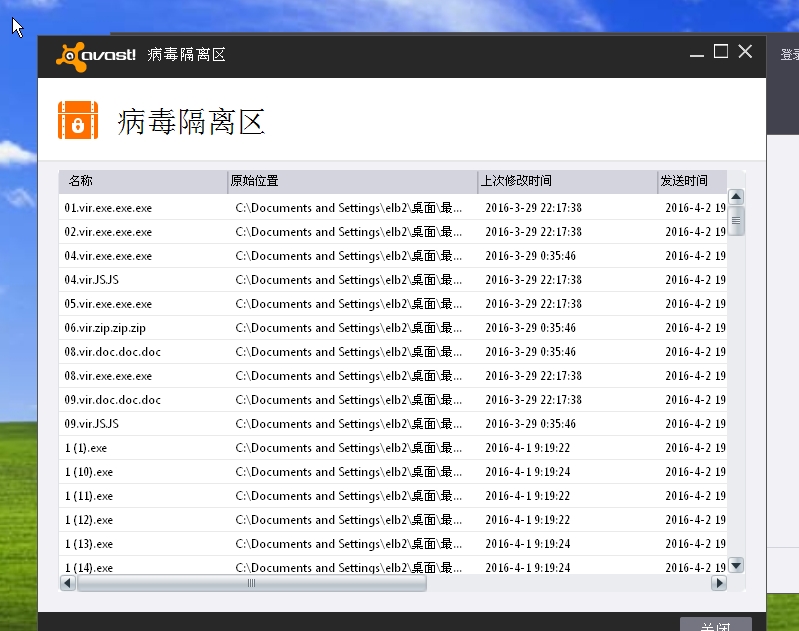The height and width of the screenshot is (631, 799).
Task: Select the 06.vir.zip.zip.zip file row
Action: [106, 328]
